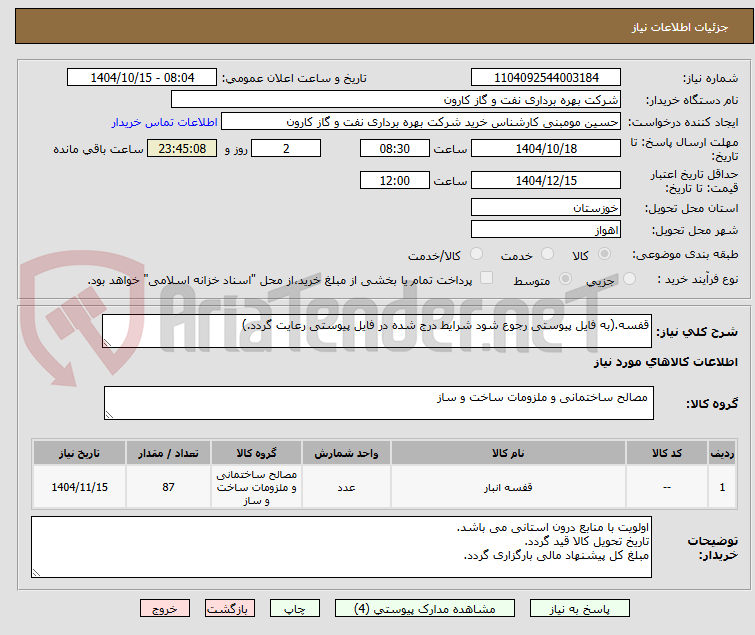Viewport: 755px width, 635px height.
Task: Click the unit cell عدد
Action: [346, 487]
